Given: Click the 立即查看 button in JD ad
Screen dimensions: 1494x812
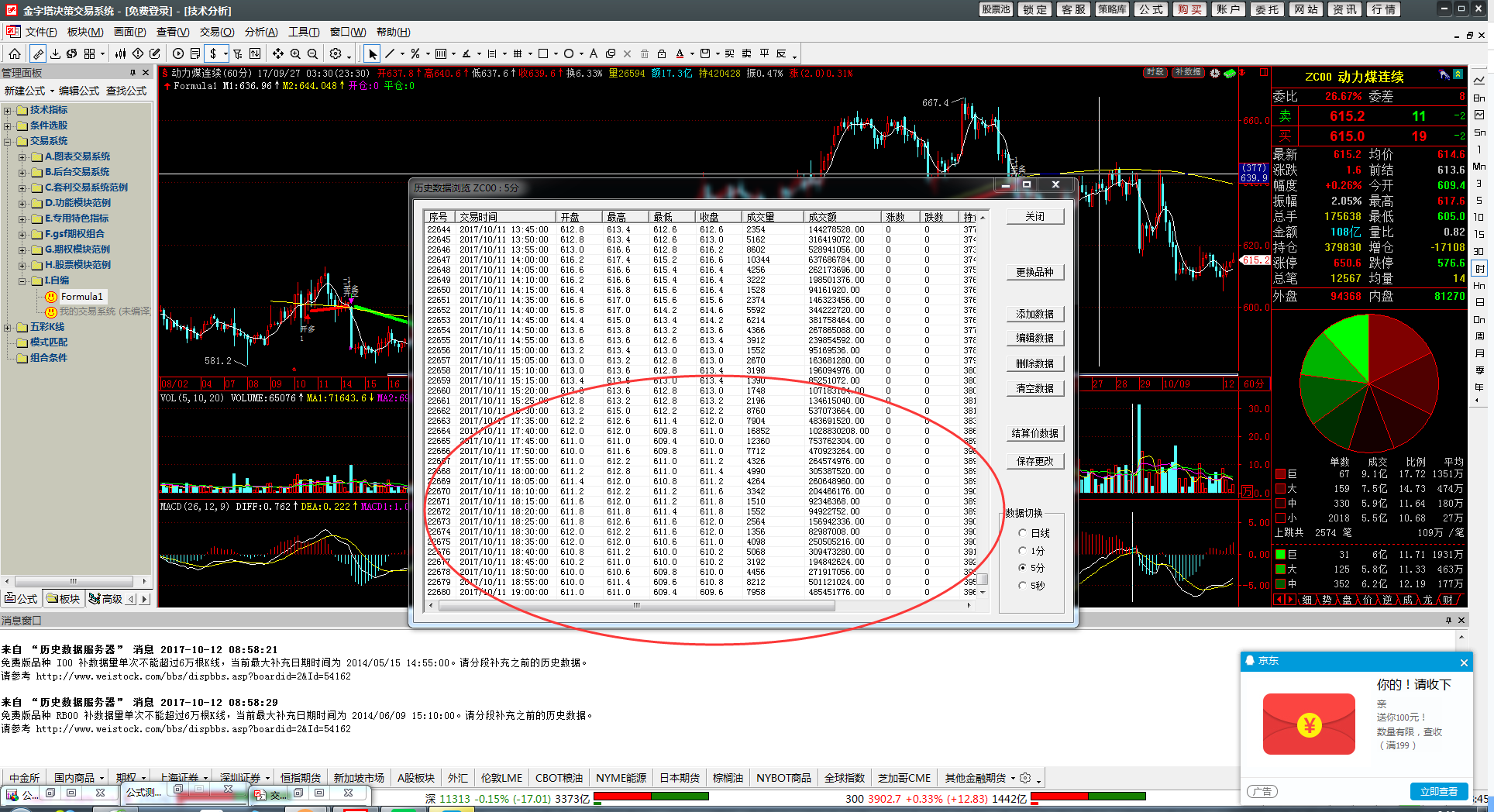Looking at the screenshot, I should click(1439, 791).
